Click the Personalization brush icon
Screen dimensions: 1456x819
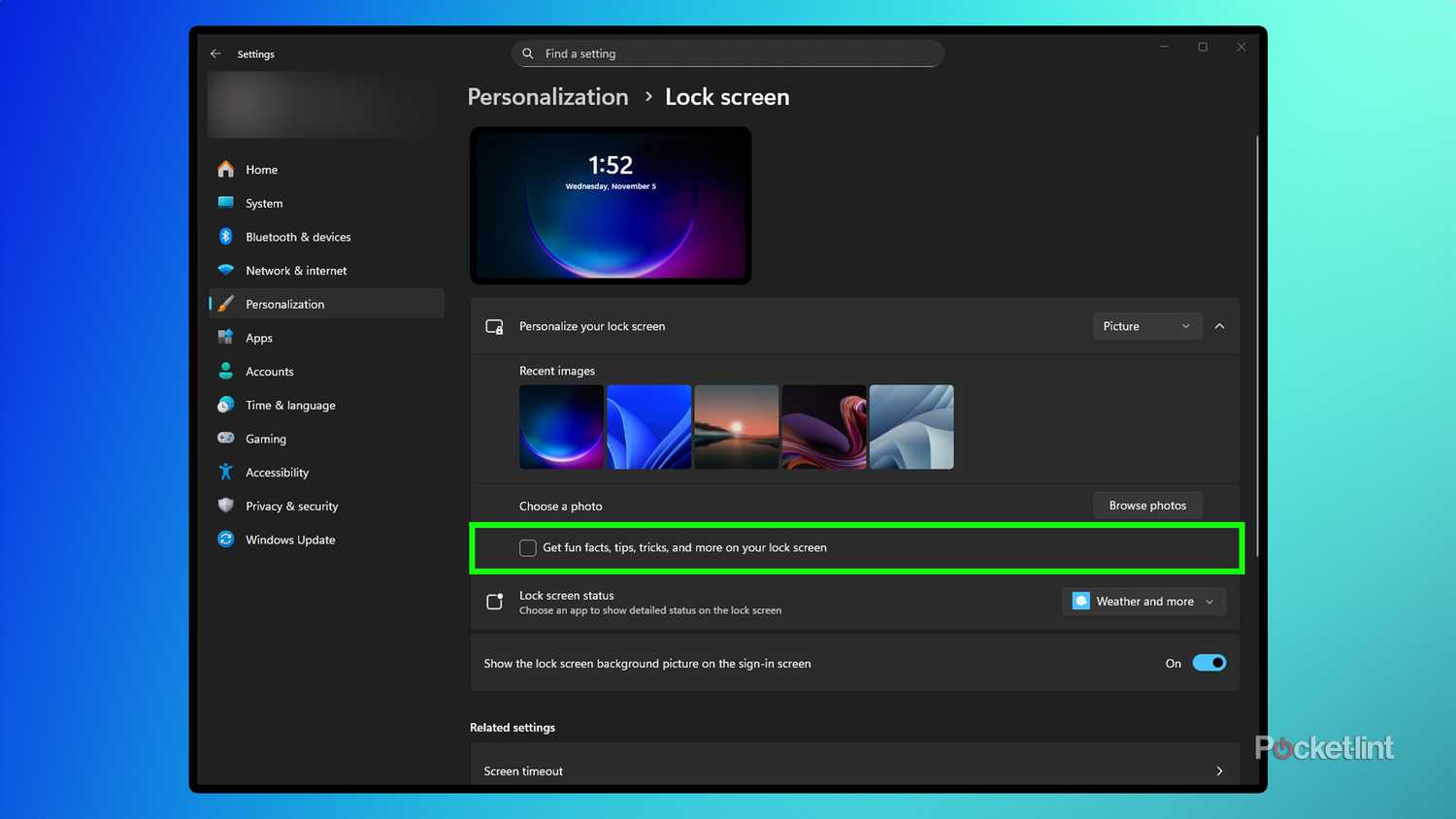pyautogui.click(x=225, y=304)
